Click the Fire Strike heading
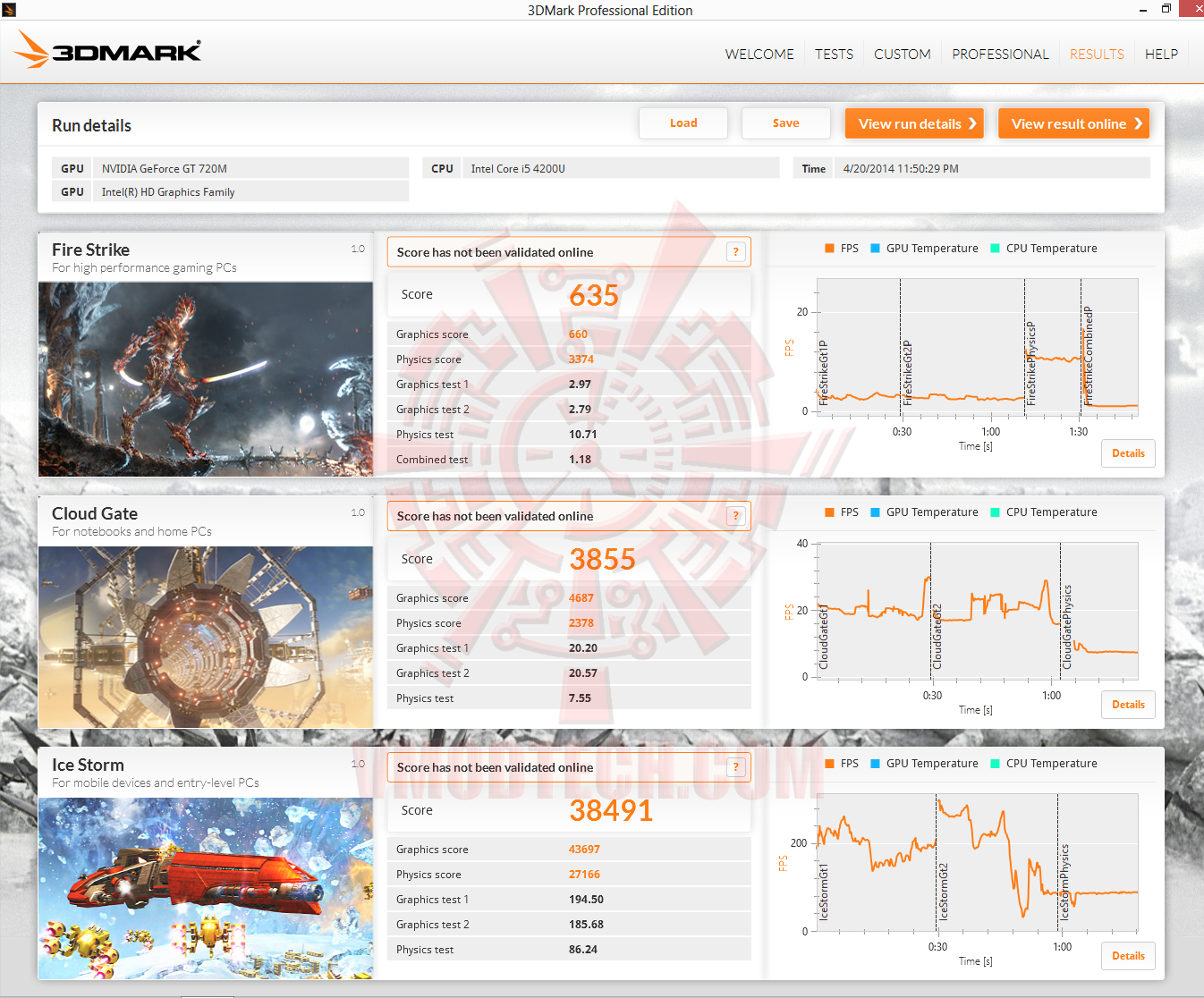The width and height of the screenshot is (1204, 998). click(x=90, y=250)
